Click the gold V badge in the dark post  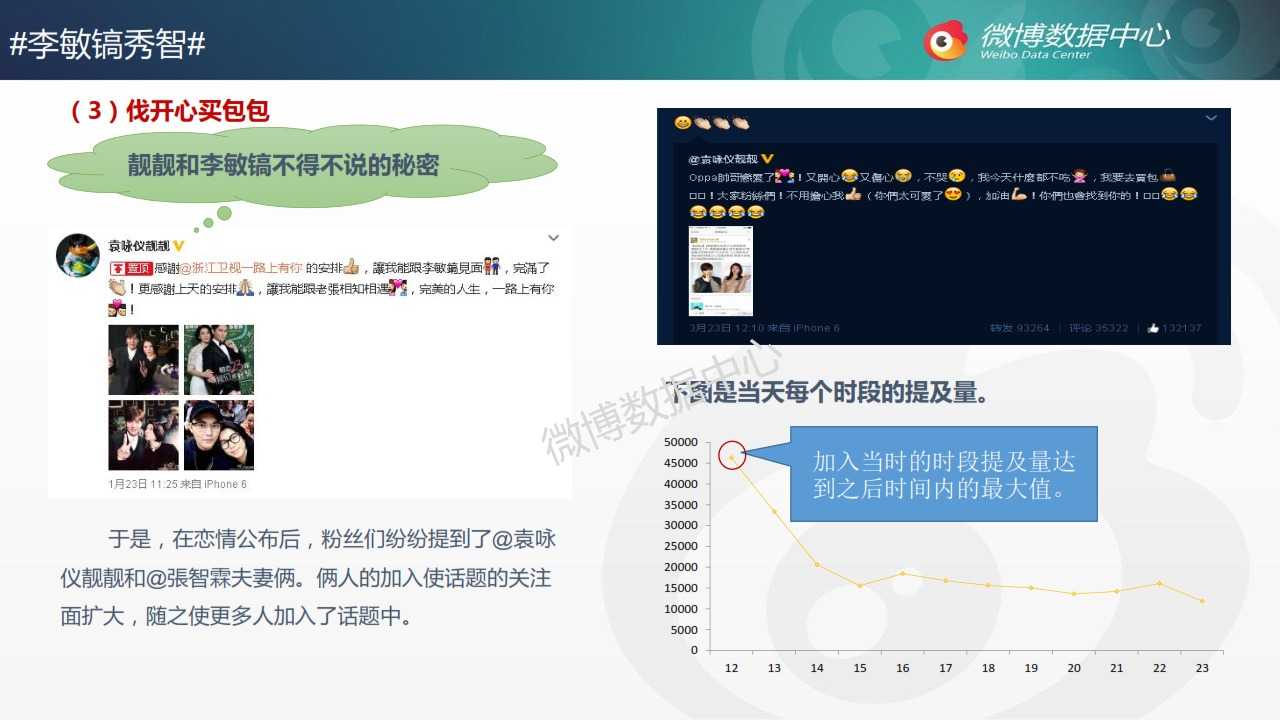pyautogui.click(x=767, y=160)
